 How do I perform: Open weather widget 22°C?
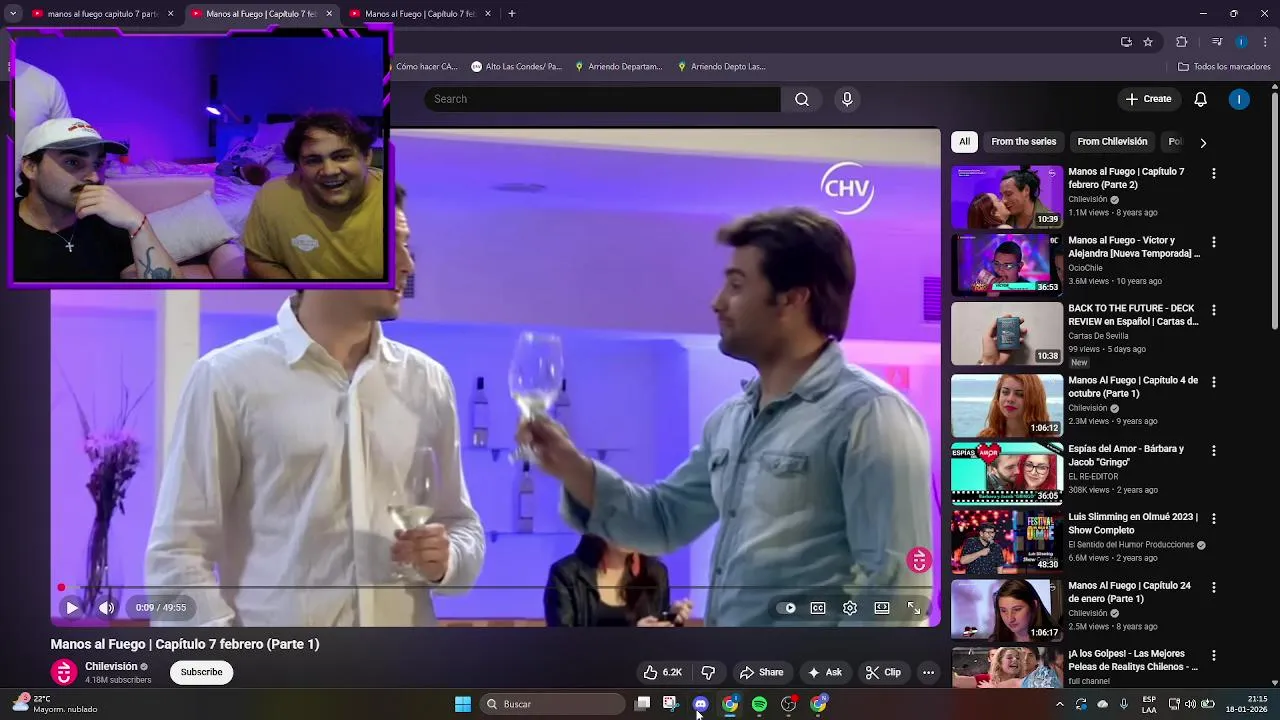(x=55, y=704)
